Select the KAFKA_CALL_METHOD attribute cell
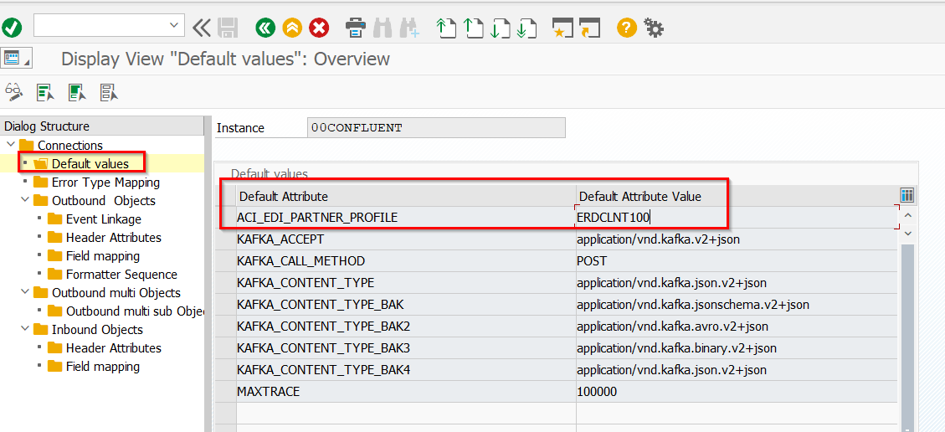 [x=406, y=261]
